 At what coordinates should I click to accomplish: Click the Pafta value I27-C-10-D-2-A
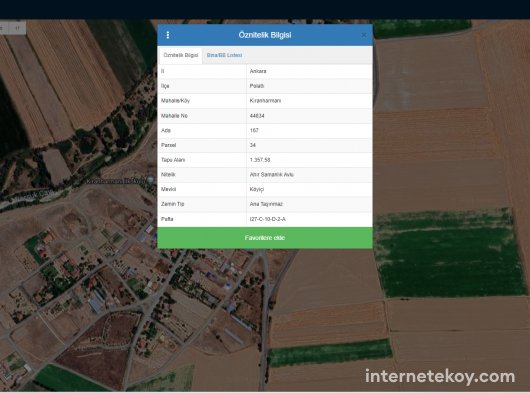click(267, 219)
